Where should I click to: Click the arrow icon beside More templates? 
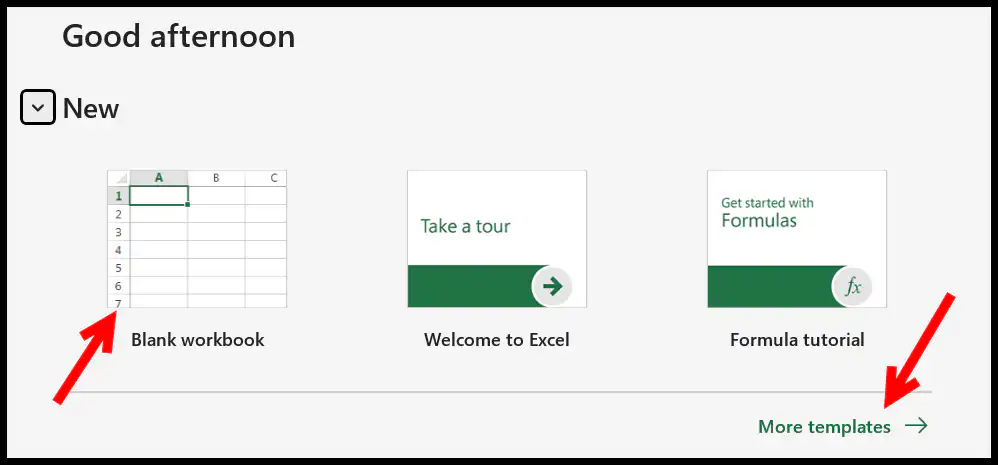tap(916, 426)
